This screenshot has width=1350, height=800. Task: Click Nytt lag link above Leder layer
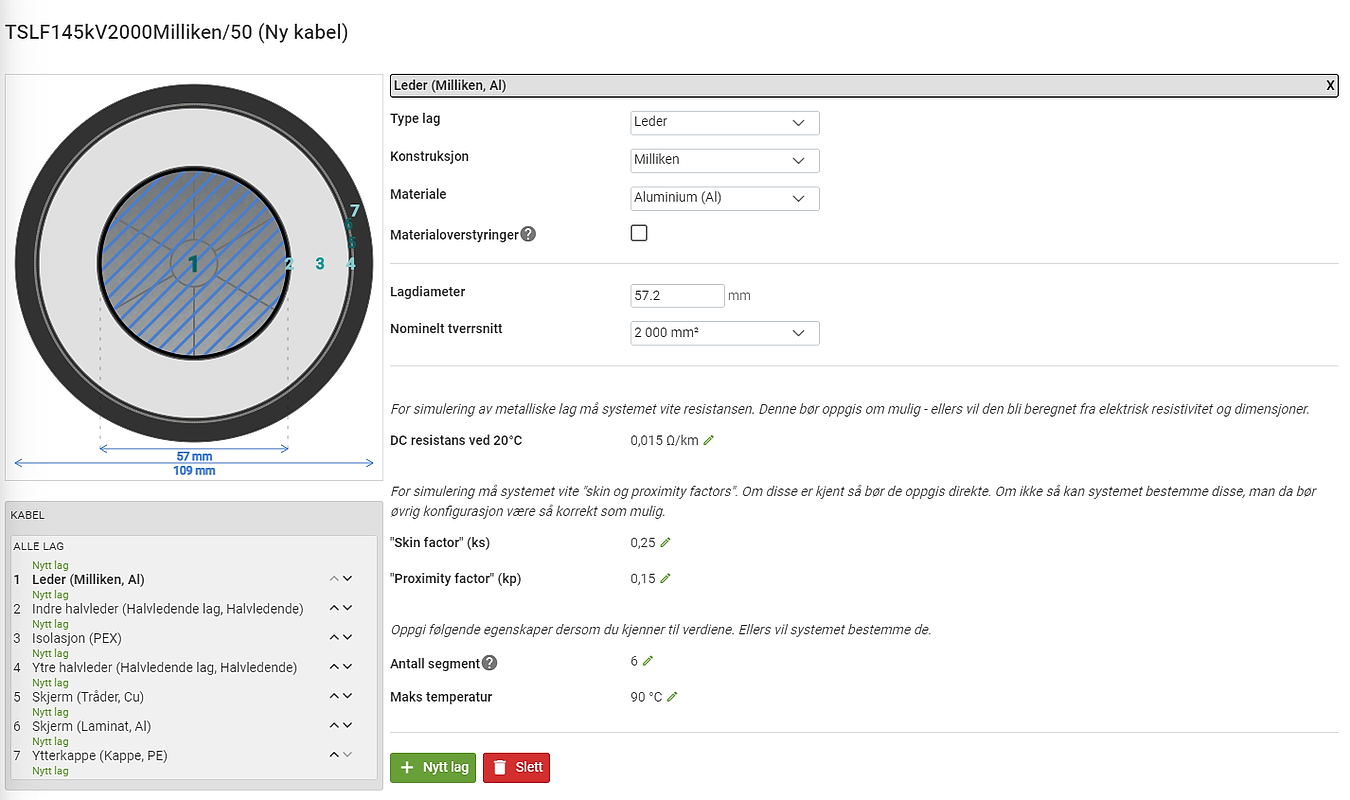click(x=50, y=565)
